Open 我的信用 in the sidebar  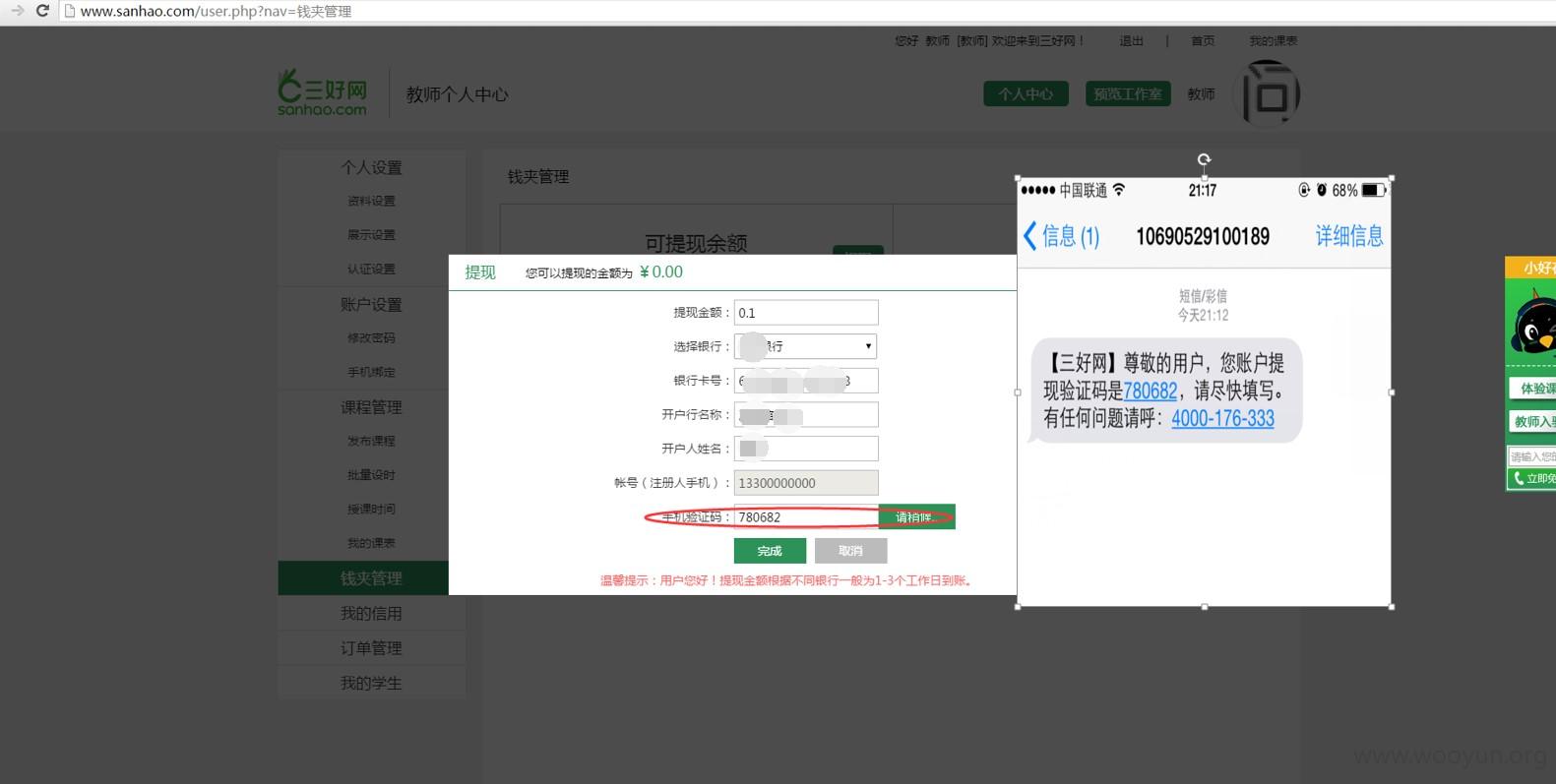pos(371,614)
